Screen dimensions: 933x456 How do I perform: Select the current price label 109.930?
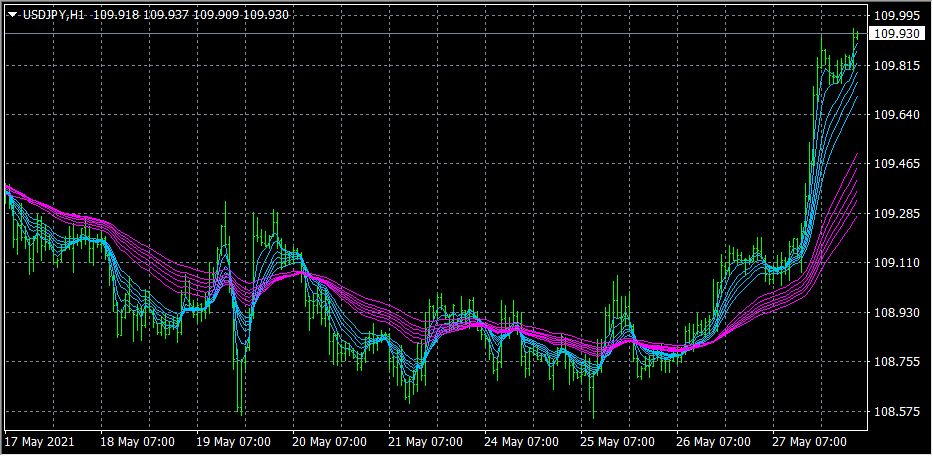point(898,34)
